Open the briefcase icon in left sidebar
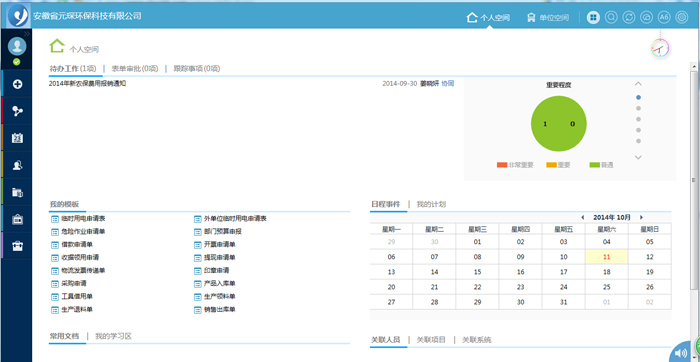Viewport: 700px width, 362px height. [x=17, y=246]
